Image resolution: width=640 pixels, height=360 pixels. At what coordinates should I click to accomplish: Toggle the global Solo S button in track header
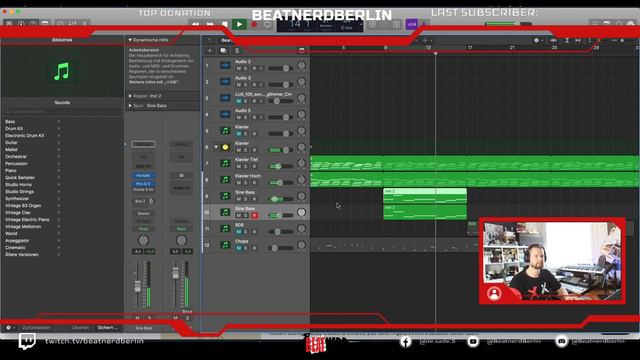(237, 51)
